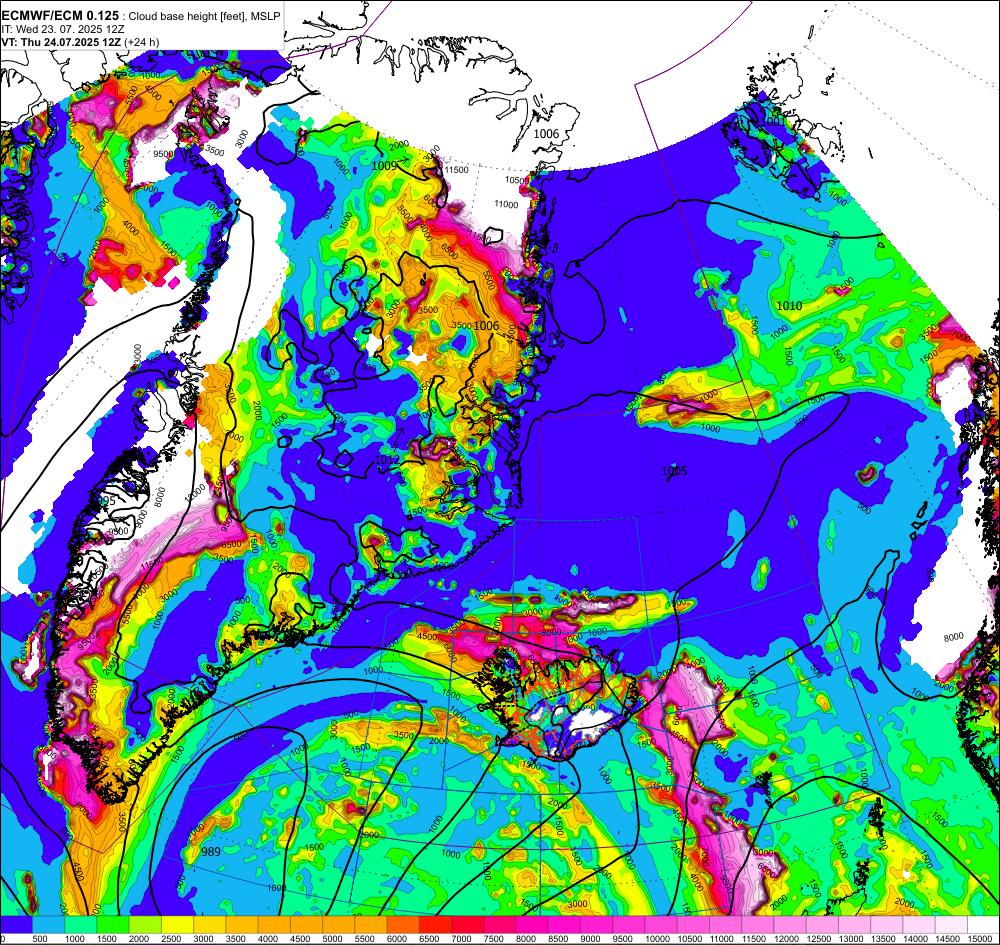Pick the magenta 8000–8500 legend swatch

[533, 925]
